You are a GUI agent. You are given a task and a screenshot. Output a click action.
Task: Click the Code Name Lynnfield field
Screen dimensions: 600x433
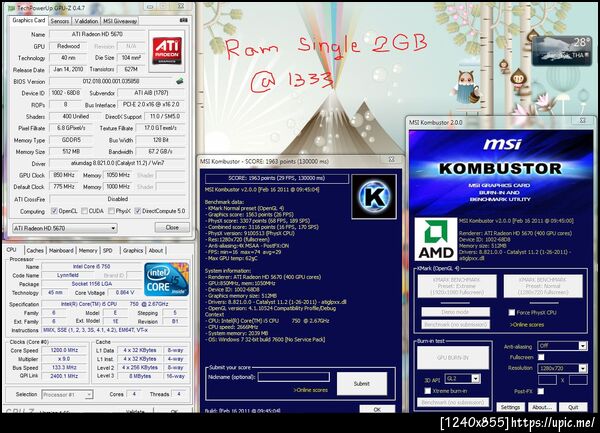point(68,275)
